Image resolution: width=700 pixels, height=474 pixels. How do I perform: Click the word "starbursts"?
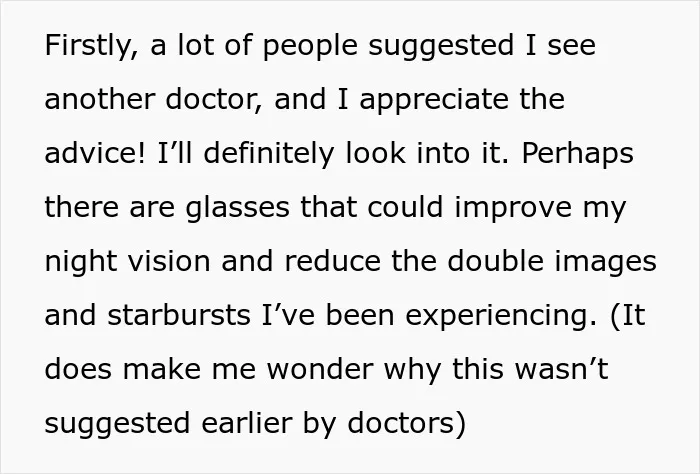(179, 315)
